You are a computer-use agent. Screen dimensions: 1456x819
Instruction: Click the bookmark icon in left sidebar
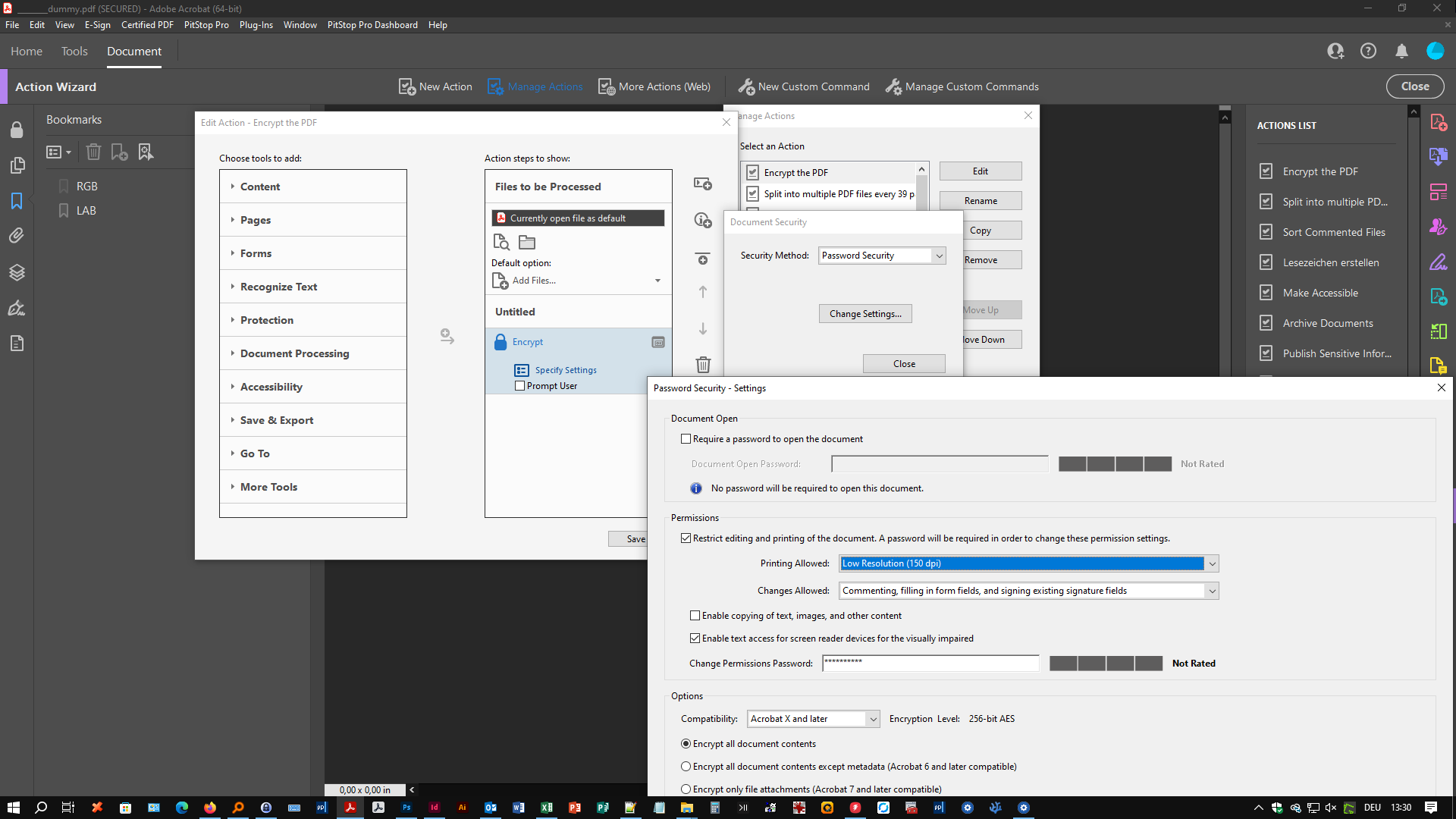(17, 201)
